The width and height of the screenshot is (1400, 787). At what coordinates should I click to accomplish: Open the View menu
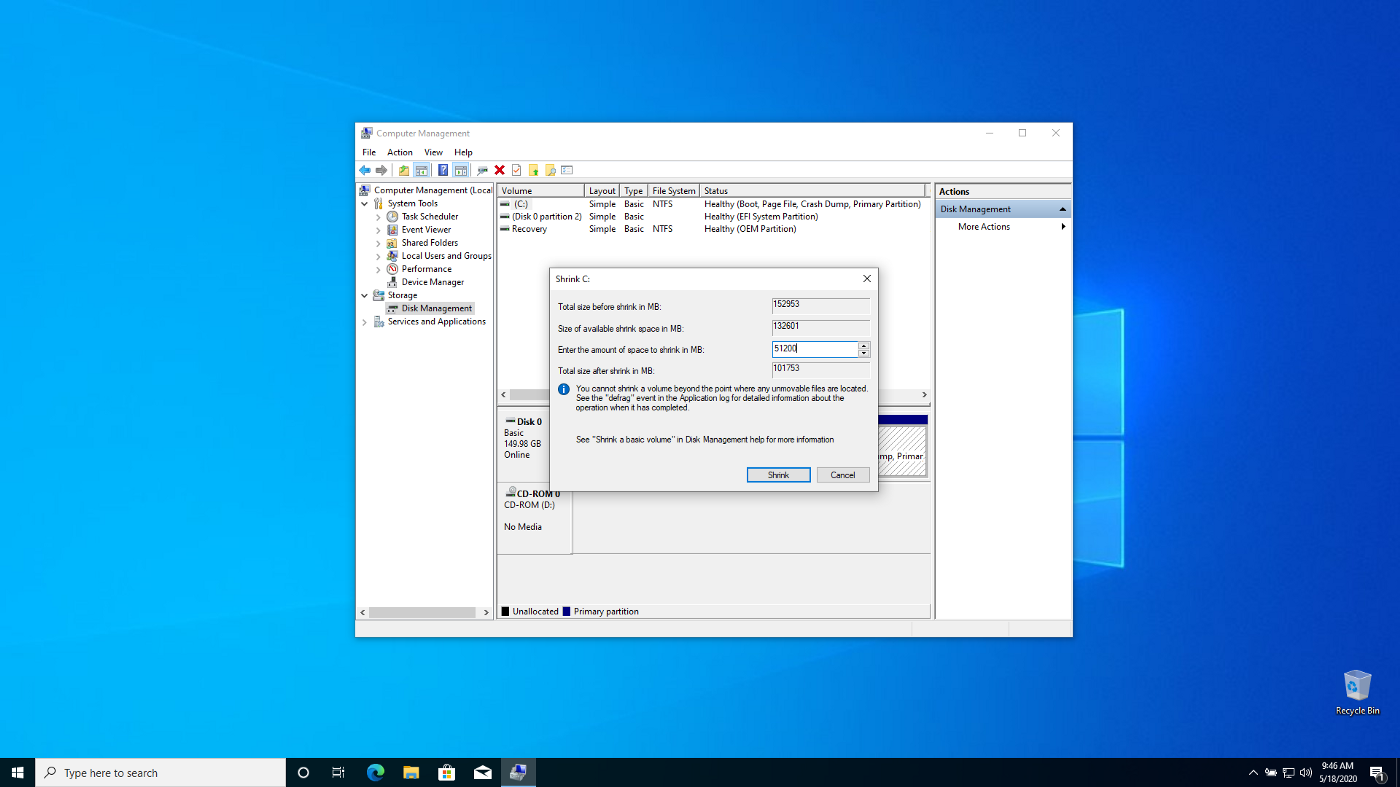(433, 152)
